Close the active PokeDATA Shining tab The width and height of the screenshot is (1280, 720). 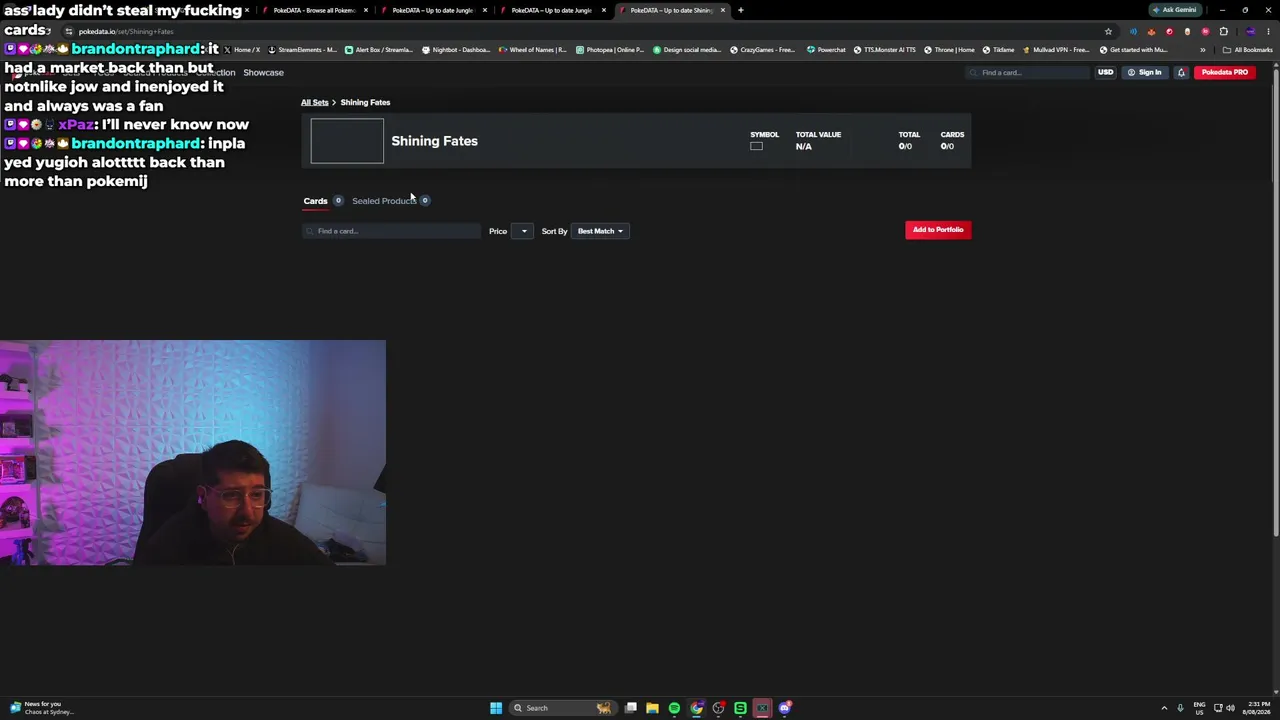[x=722, y=10]
